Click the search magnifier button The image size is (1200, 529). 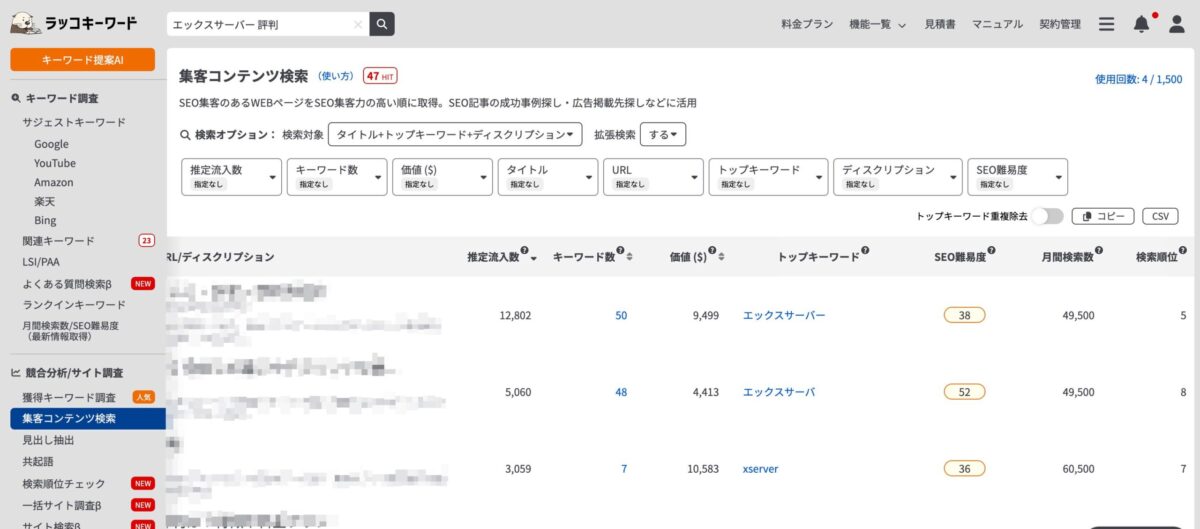point(382,24)
